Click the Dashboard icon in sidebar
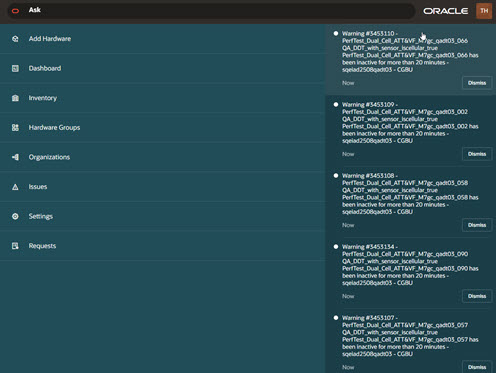The height and width of the screenshot is (373, 496). point(15,68)
